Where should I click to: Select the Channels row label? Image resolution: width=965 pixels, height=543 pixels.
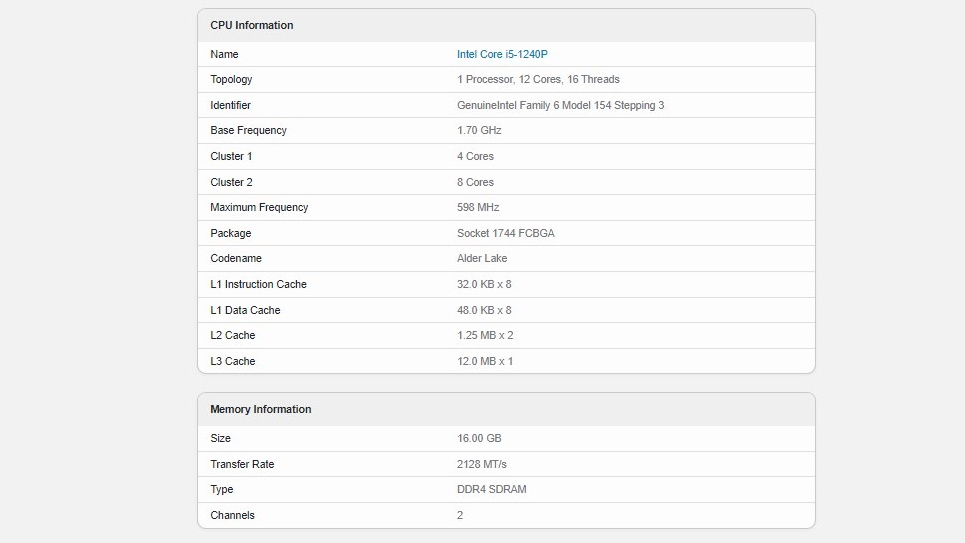[x=232, y=515]
